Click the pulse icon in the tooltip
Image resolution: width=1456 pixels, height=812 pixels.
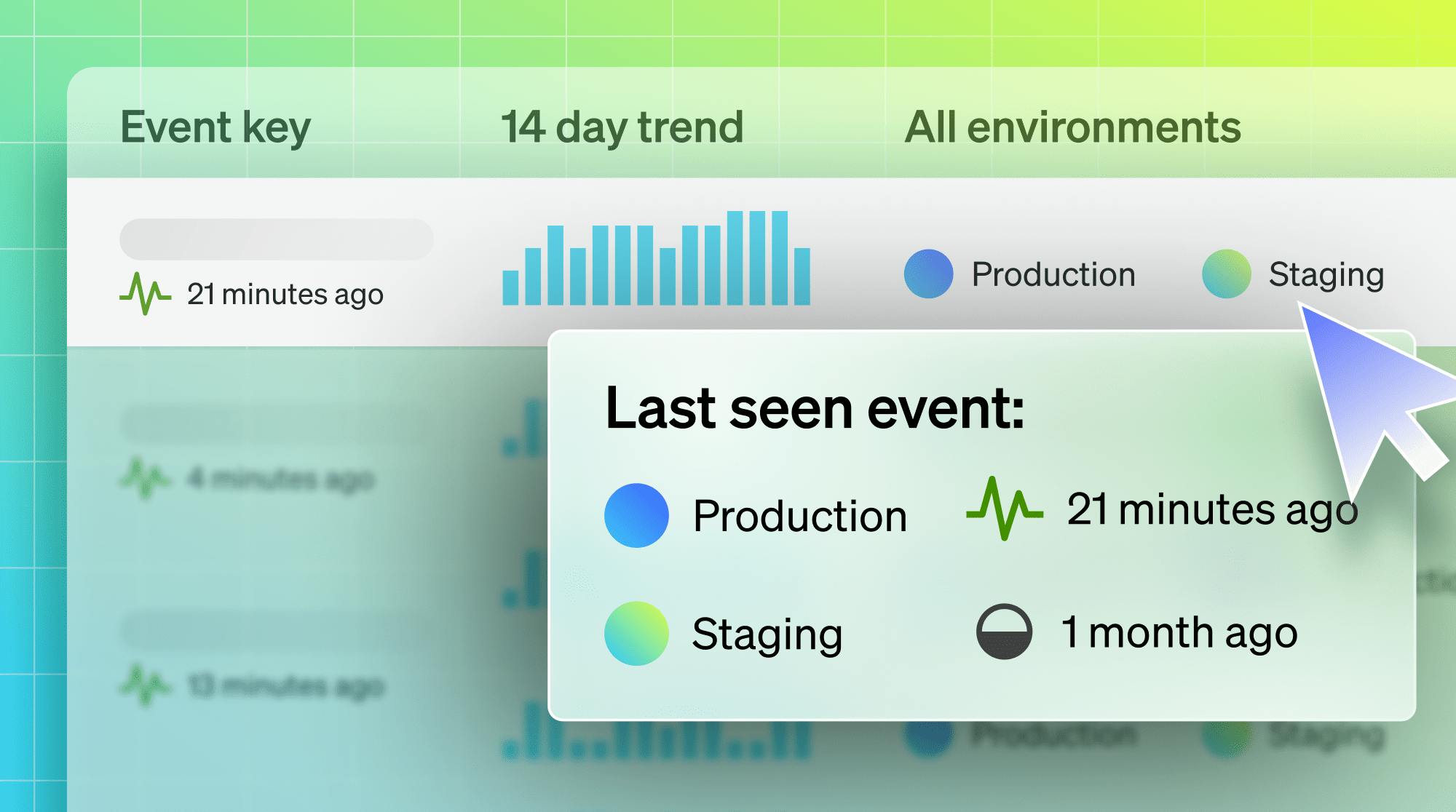(x=1004, y=509)
